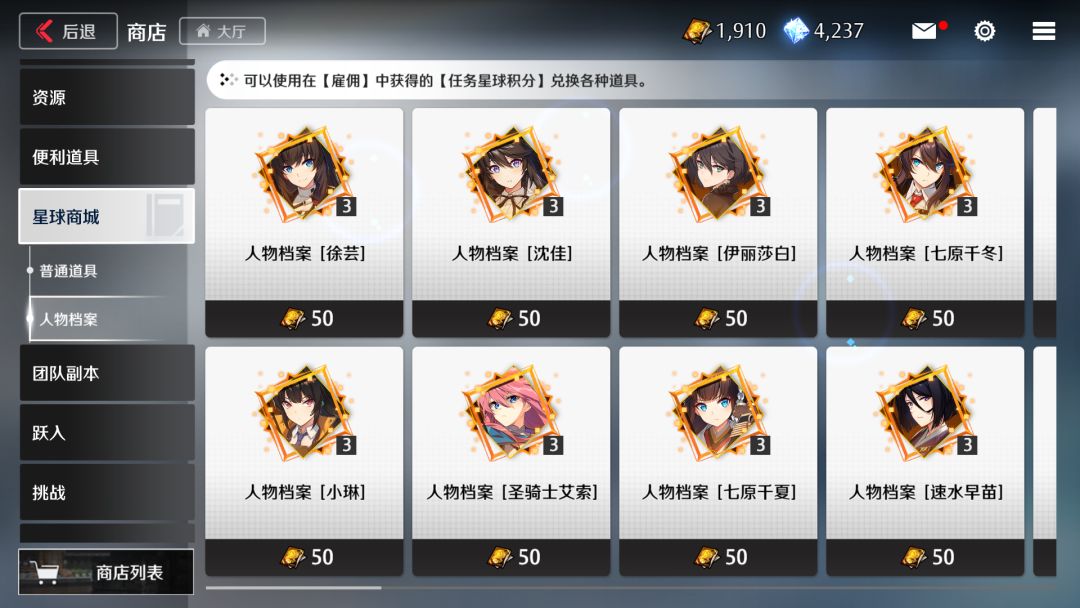Select 徐芸 character file portrait
1080x608 pixels.
pos(304,174)
